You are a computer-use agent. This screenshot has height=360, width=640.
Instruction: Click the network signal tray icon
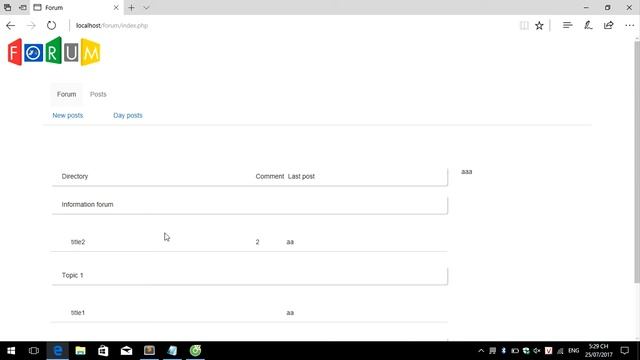(560, 351)
